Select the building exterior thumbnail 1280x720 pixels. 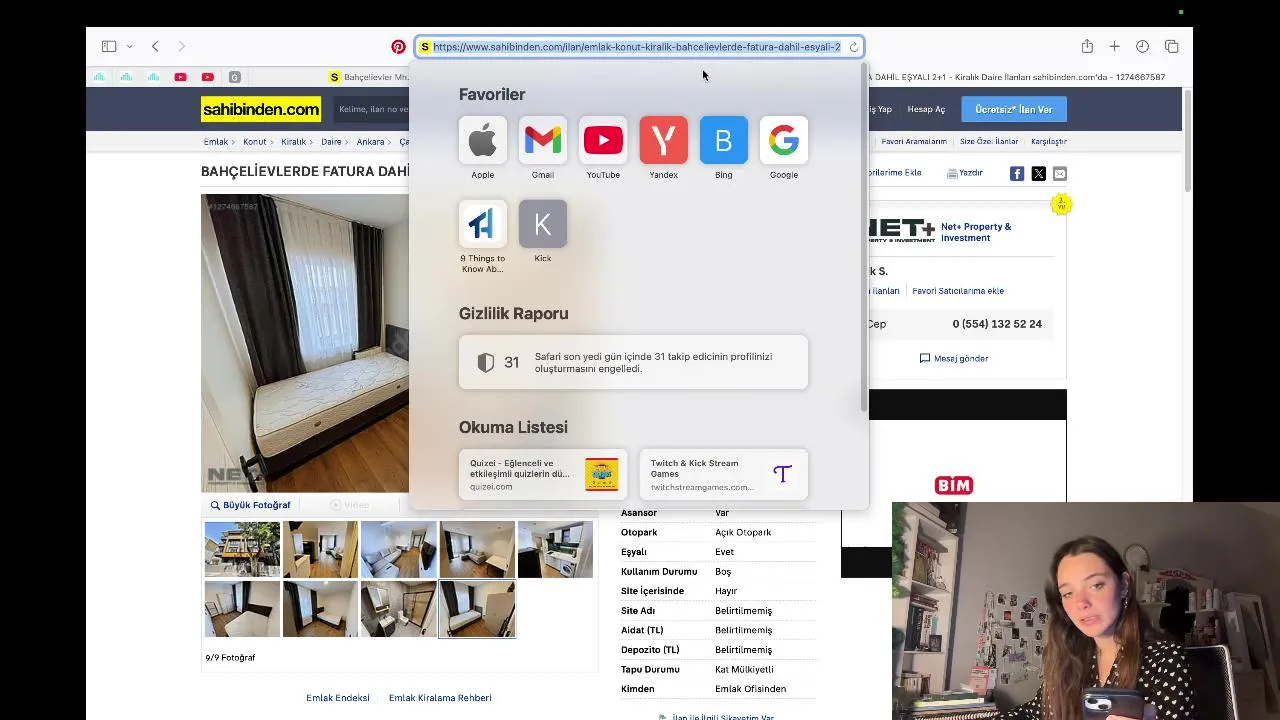pyautogui.click(x=242, y=549)
